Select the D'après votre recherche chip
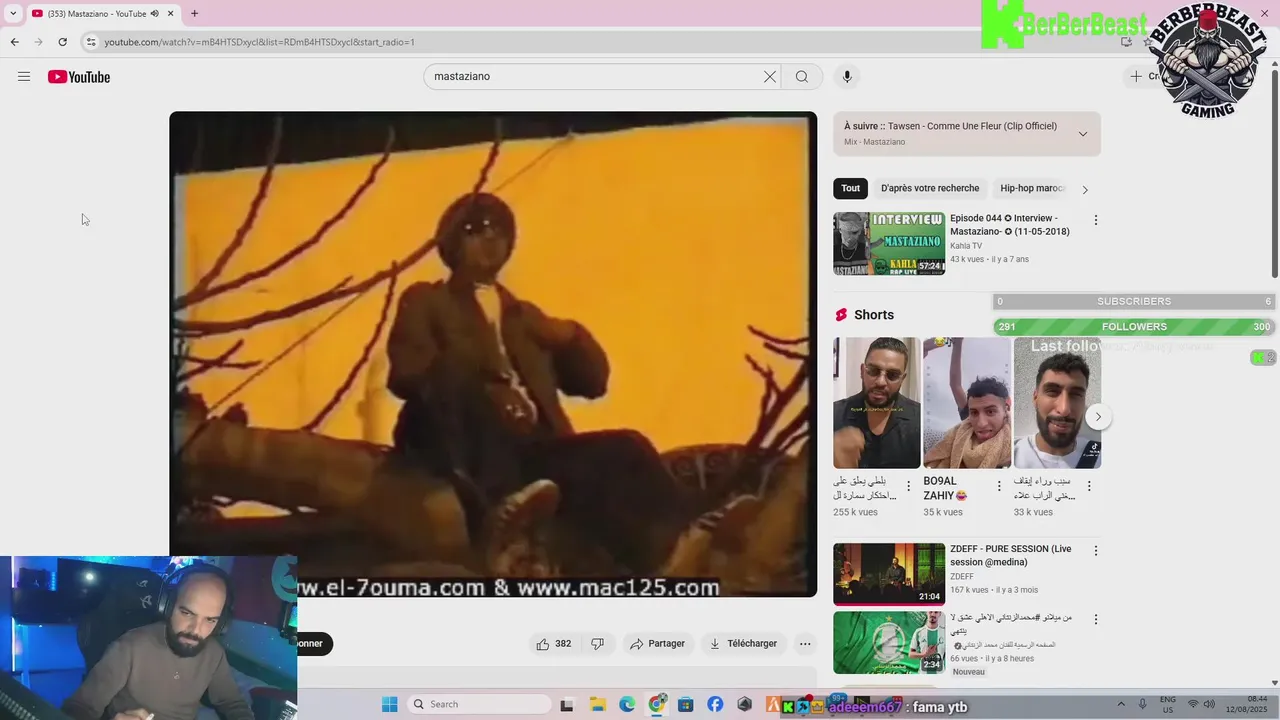Image resolution: width=1280 pixels, height=720 pixels. pyautogui.click(x=930, y=188)
